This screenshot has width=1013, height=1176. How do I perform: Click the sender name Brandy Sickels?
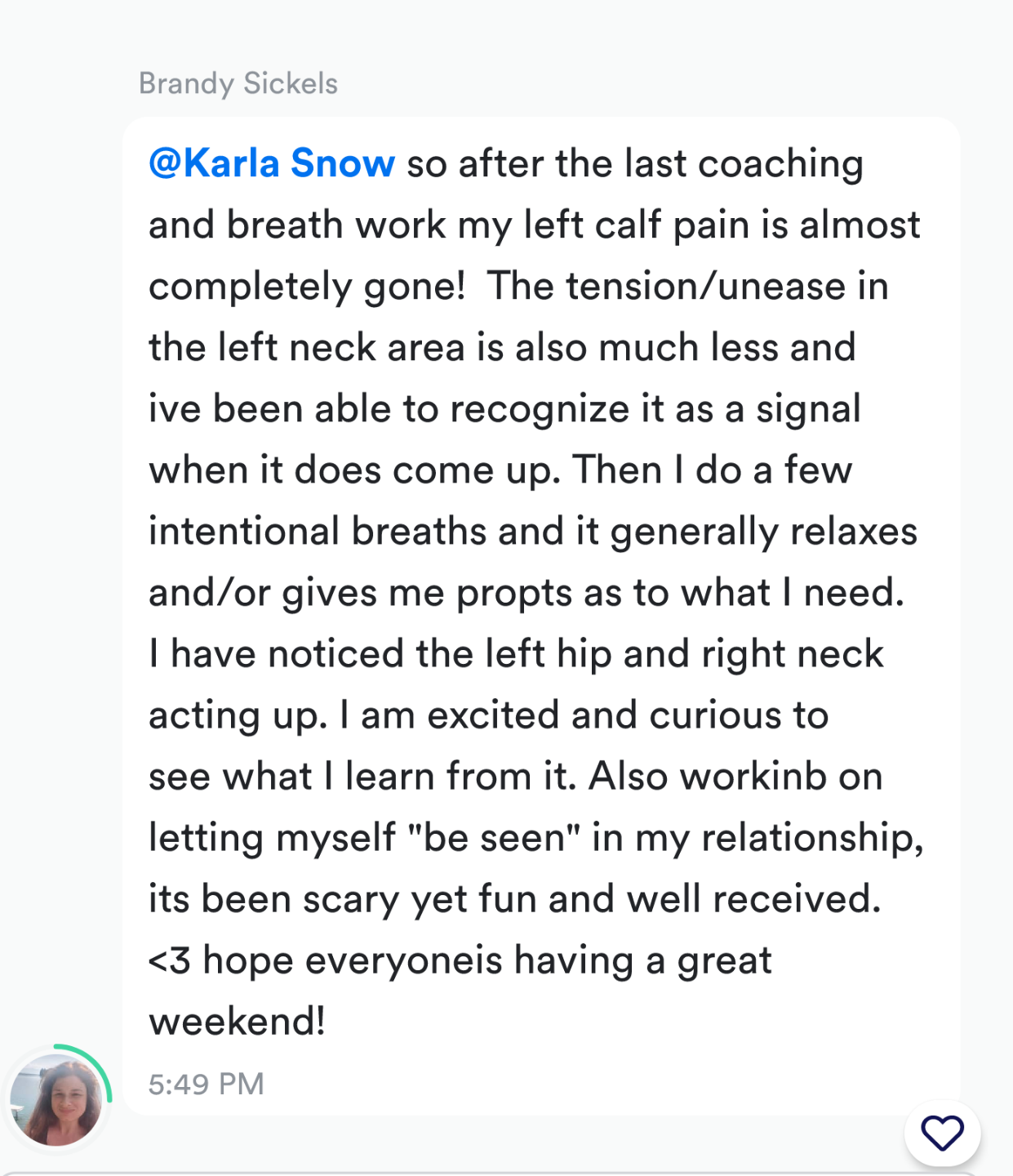[x=238, y=83]
